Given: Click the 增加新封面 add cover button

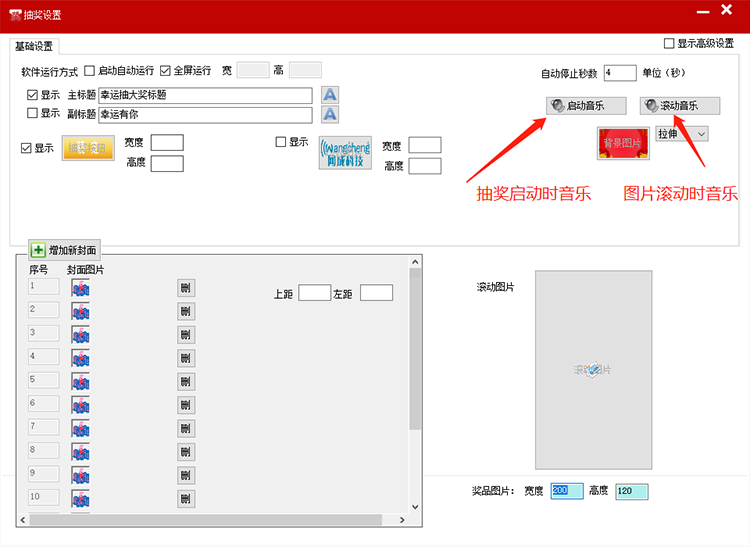Looking at the screenshot, I should point(64,250).
